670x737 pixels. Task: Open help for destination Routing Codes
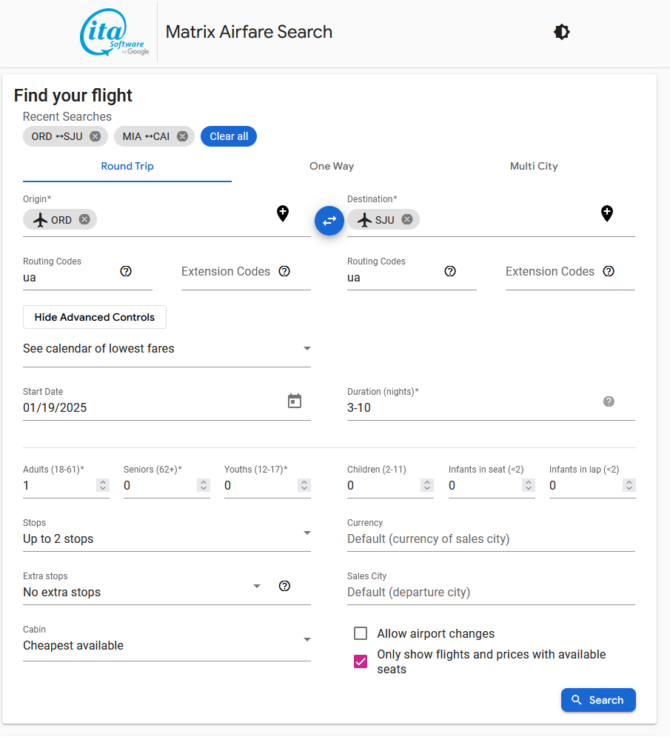pos(450,271)
